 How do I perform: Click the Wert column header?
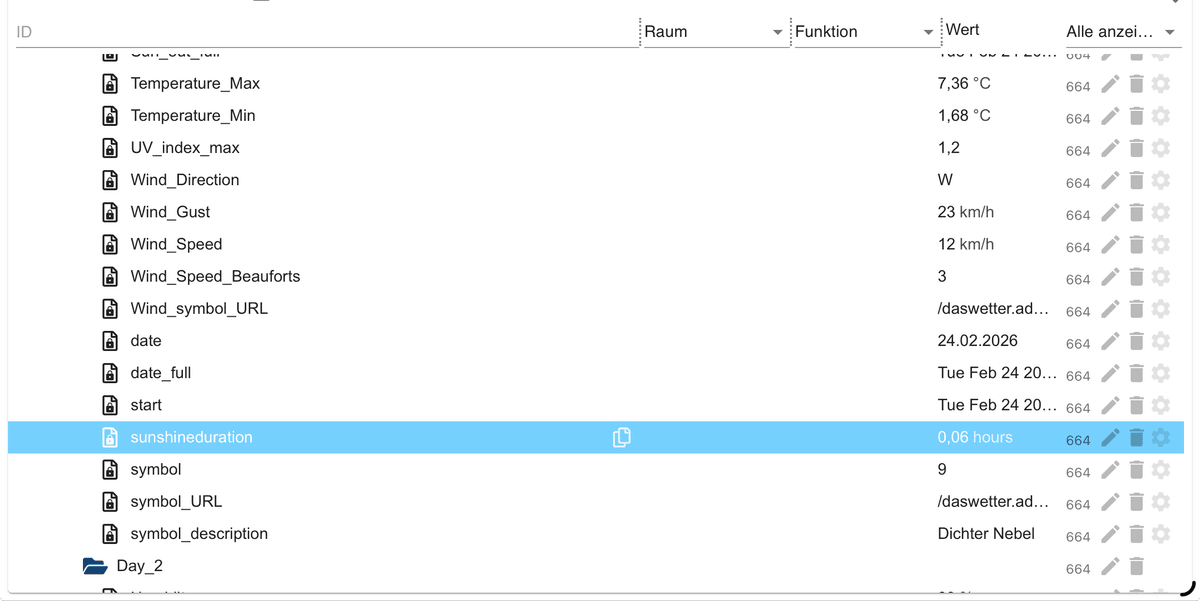(963, 31)
